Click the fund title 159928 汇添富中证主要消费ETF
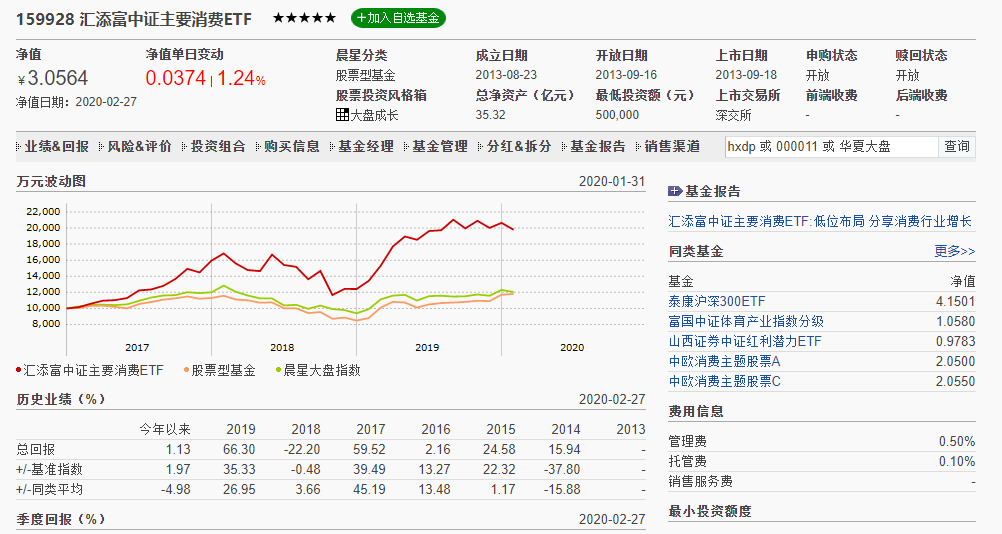Screen dimensions: 1002x534 tap(134, 19)
